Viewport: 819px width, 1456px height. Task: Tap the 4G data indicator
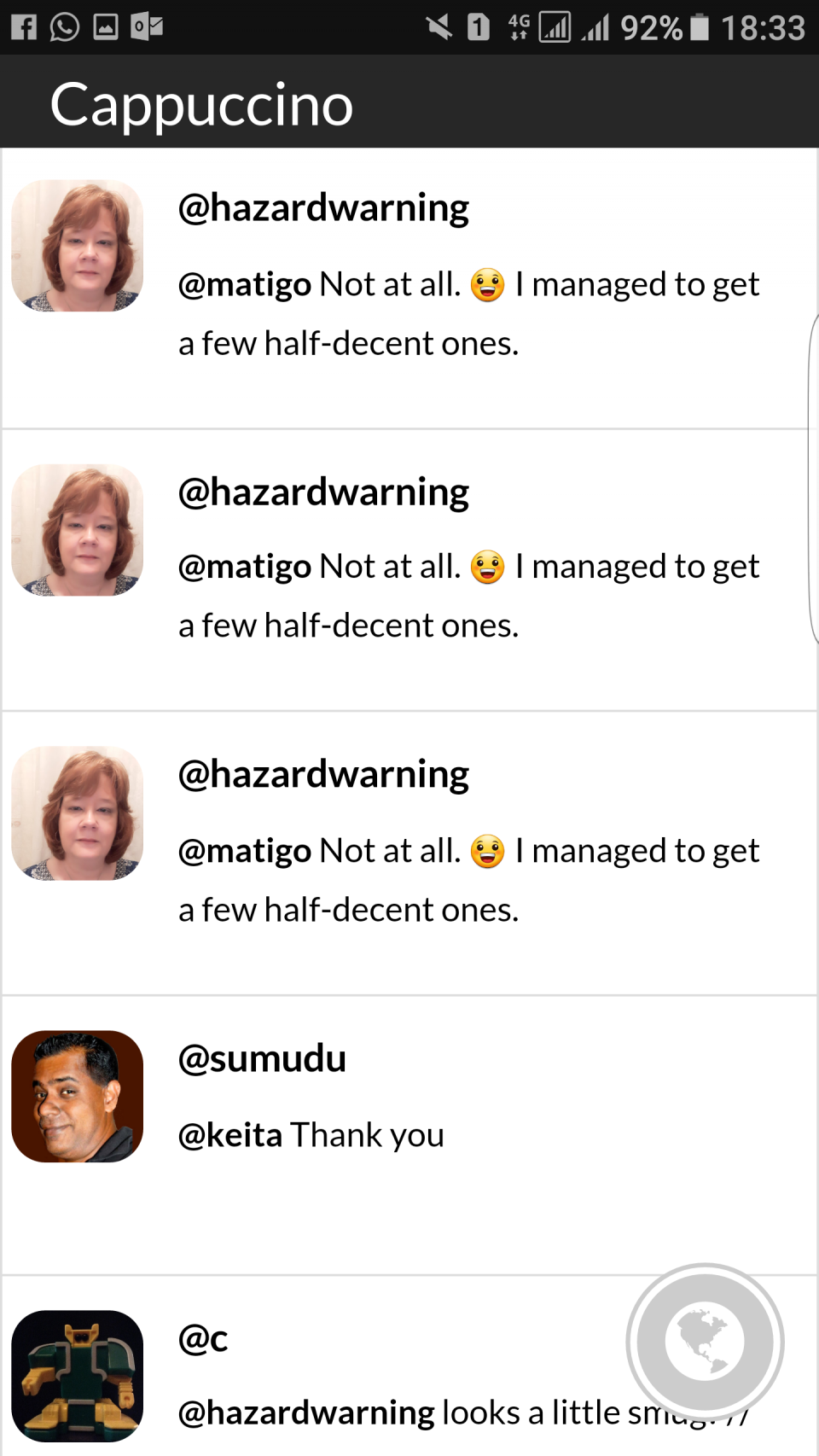click(x=521, y=26)
